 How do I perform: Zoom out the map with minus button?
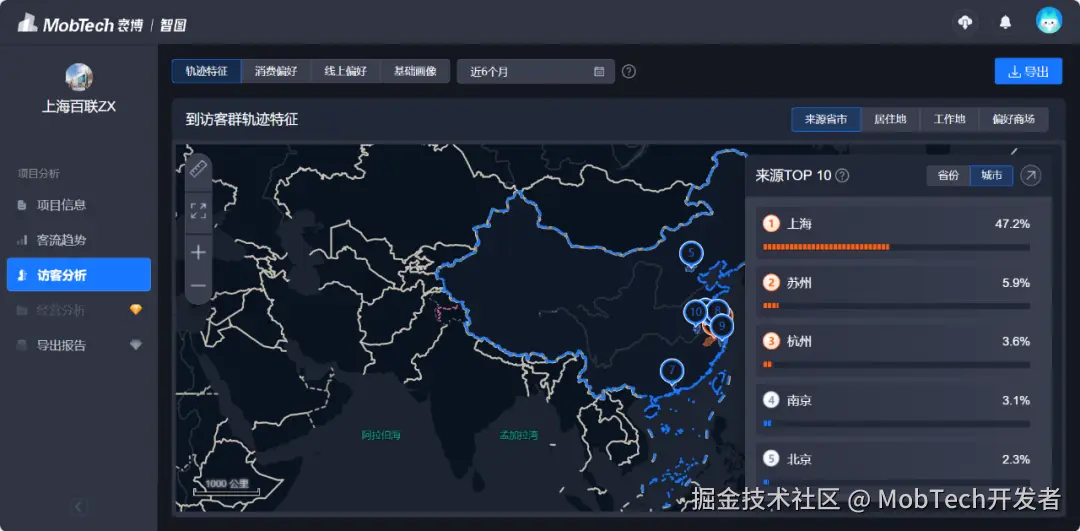pyautogui.click(x=198, y=285)
